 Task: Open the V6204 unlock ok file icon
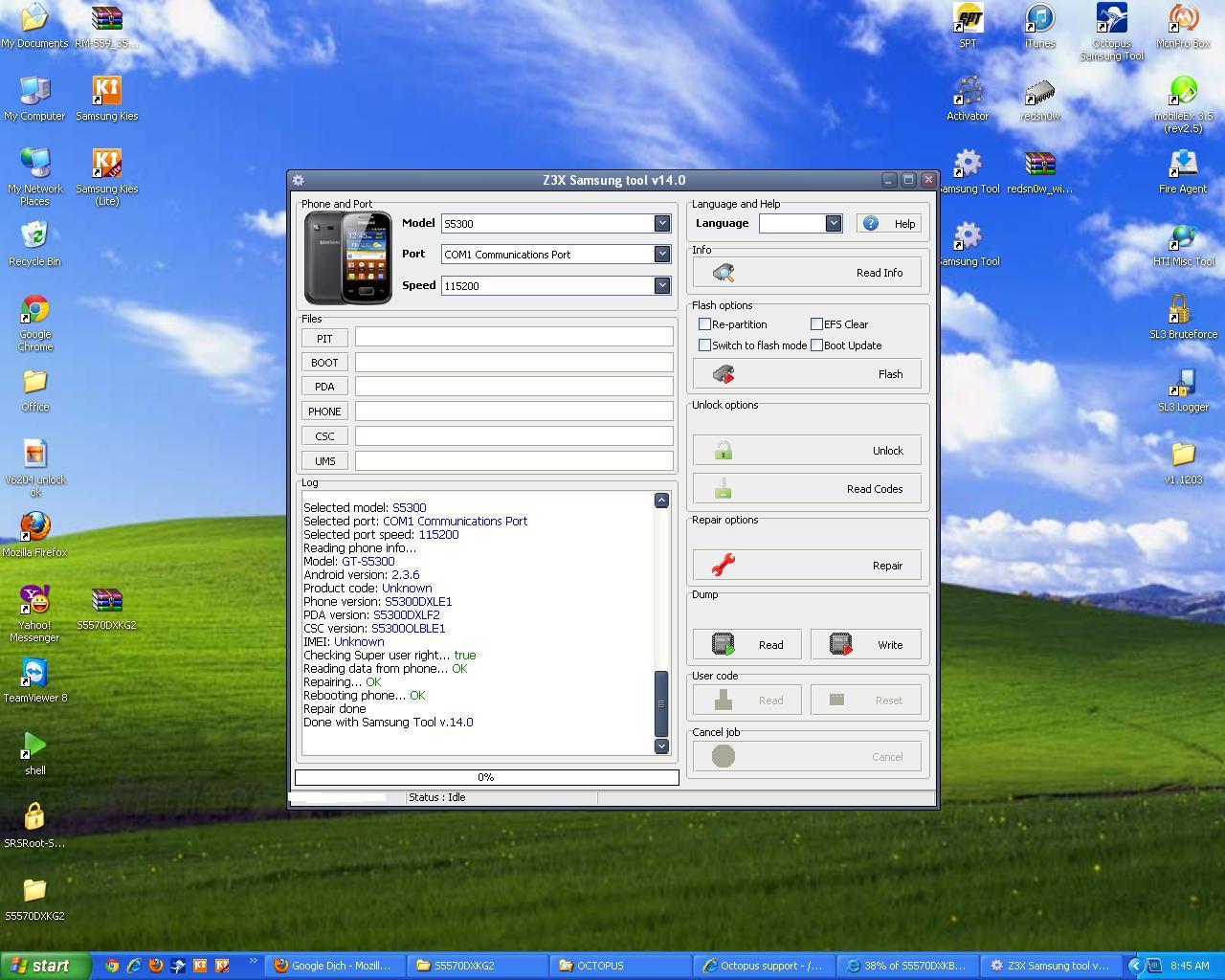(35, 468)
